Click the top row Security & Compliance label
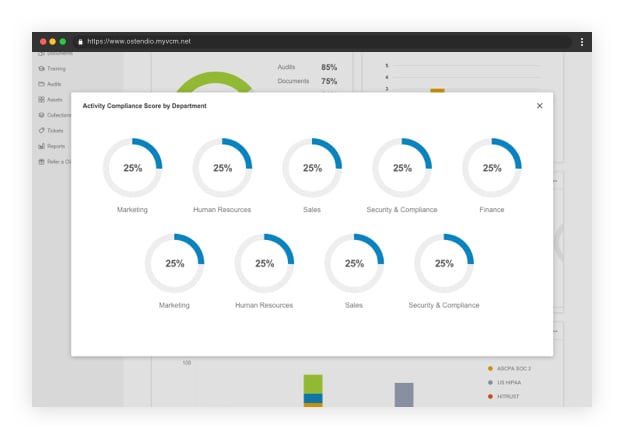 coord(402,210)
